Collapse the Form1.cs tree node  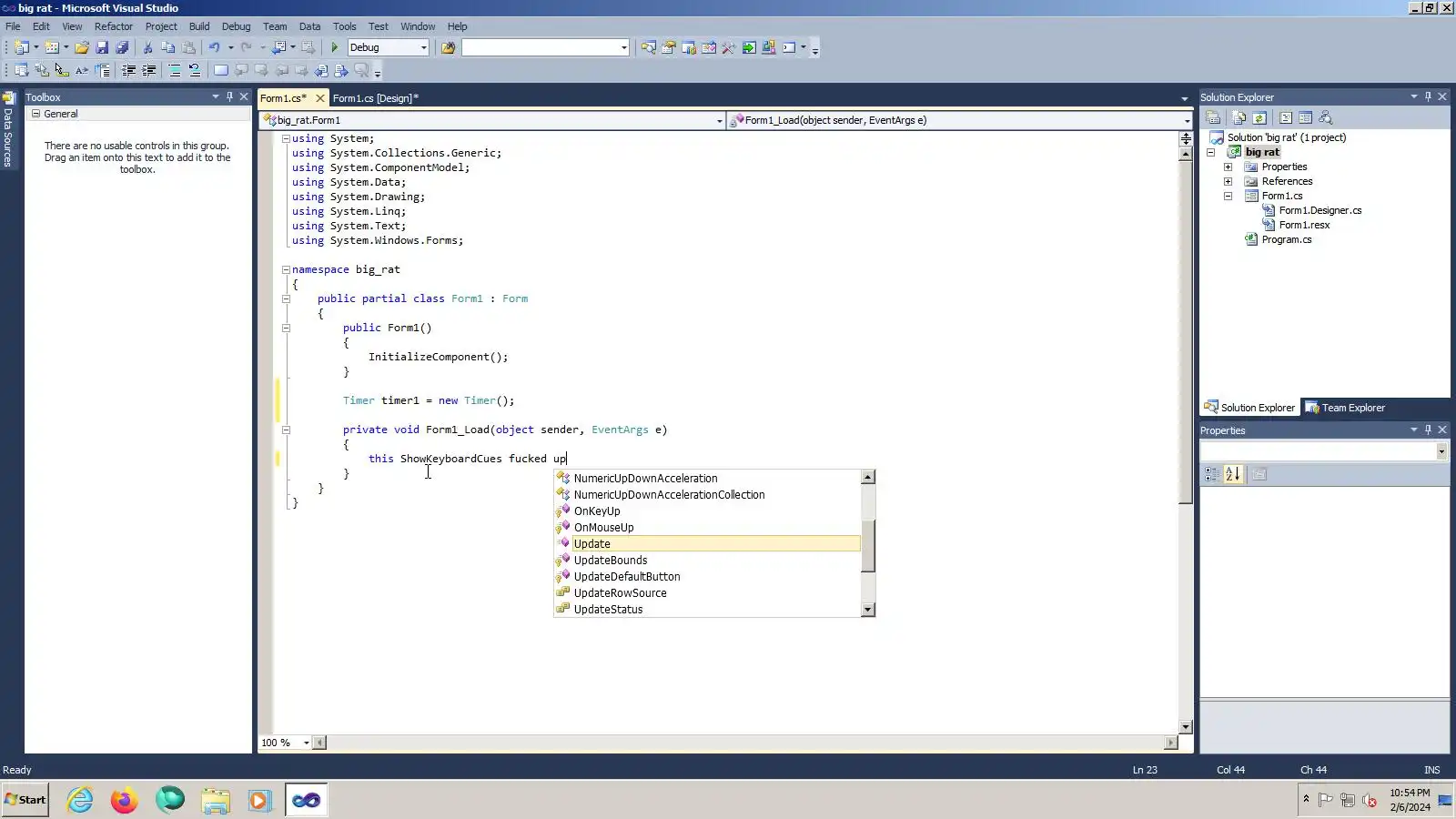[1228, 196]
